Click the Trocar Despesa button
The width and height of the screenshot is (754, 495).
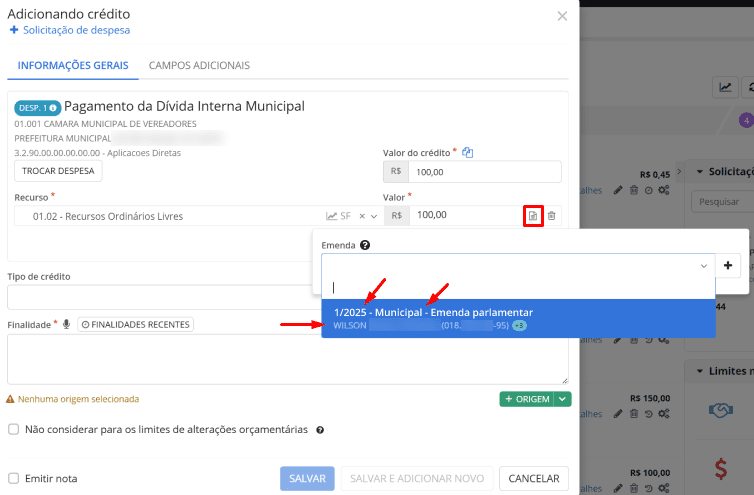[58, 171]
